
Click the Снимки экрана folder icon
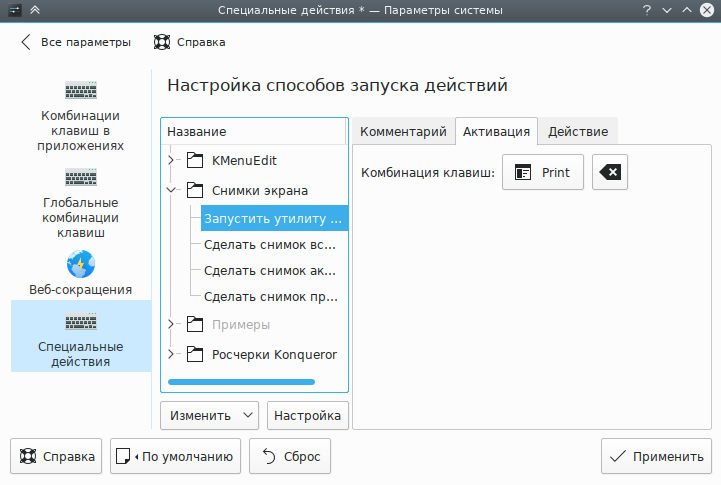(194, 190)
